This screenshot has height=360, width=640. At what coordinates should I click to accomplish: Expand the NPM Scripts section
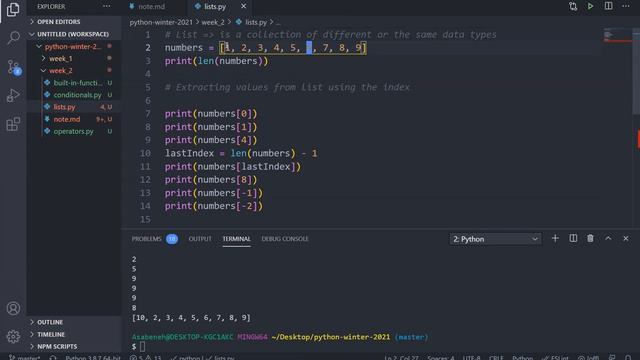pos(57,347)
